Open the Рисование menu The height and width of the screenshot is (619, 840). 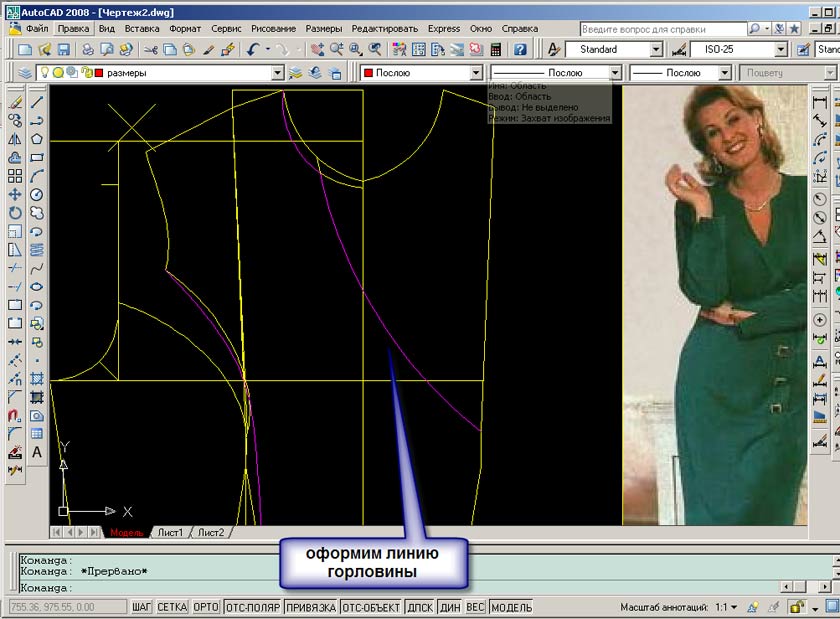(x=273, y=29)
